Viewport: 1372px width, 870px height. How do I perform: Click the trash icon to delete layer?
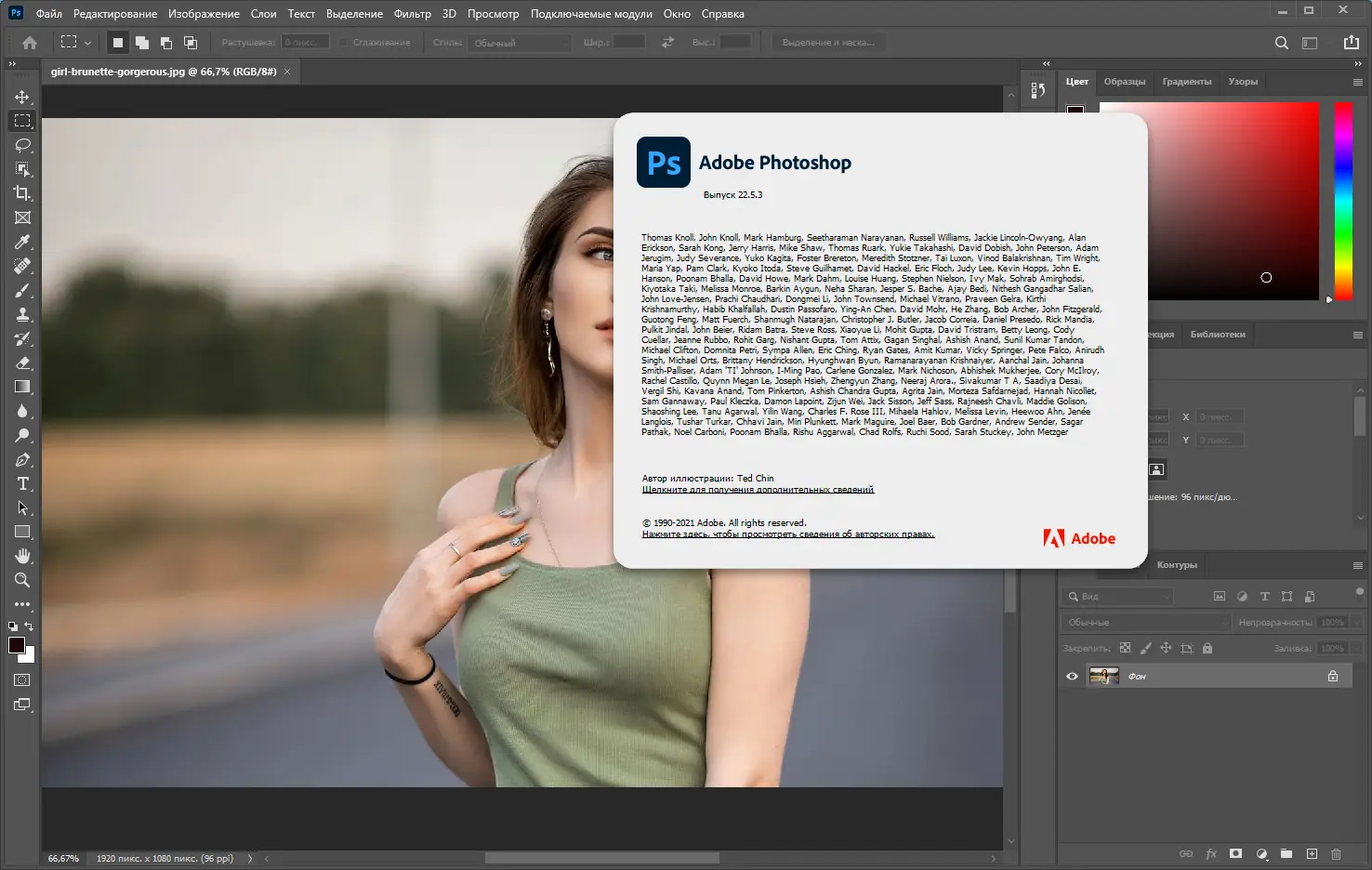point(1336,853)
